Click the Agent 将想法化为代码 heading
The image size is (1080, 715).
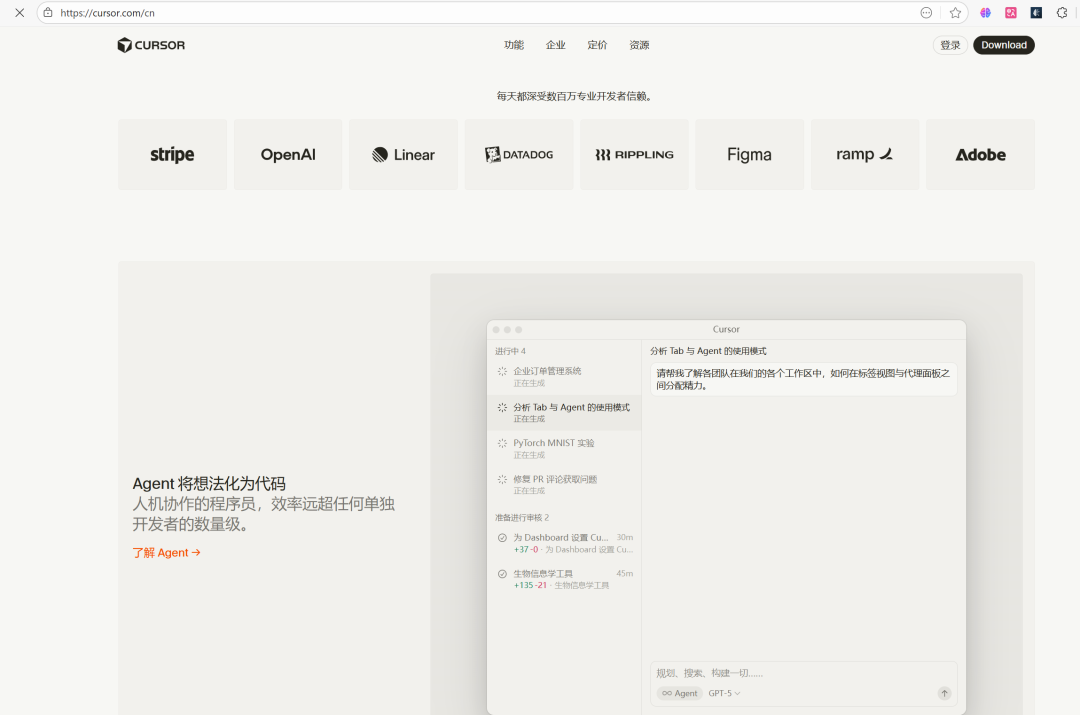click(x=209, y=484)
